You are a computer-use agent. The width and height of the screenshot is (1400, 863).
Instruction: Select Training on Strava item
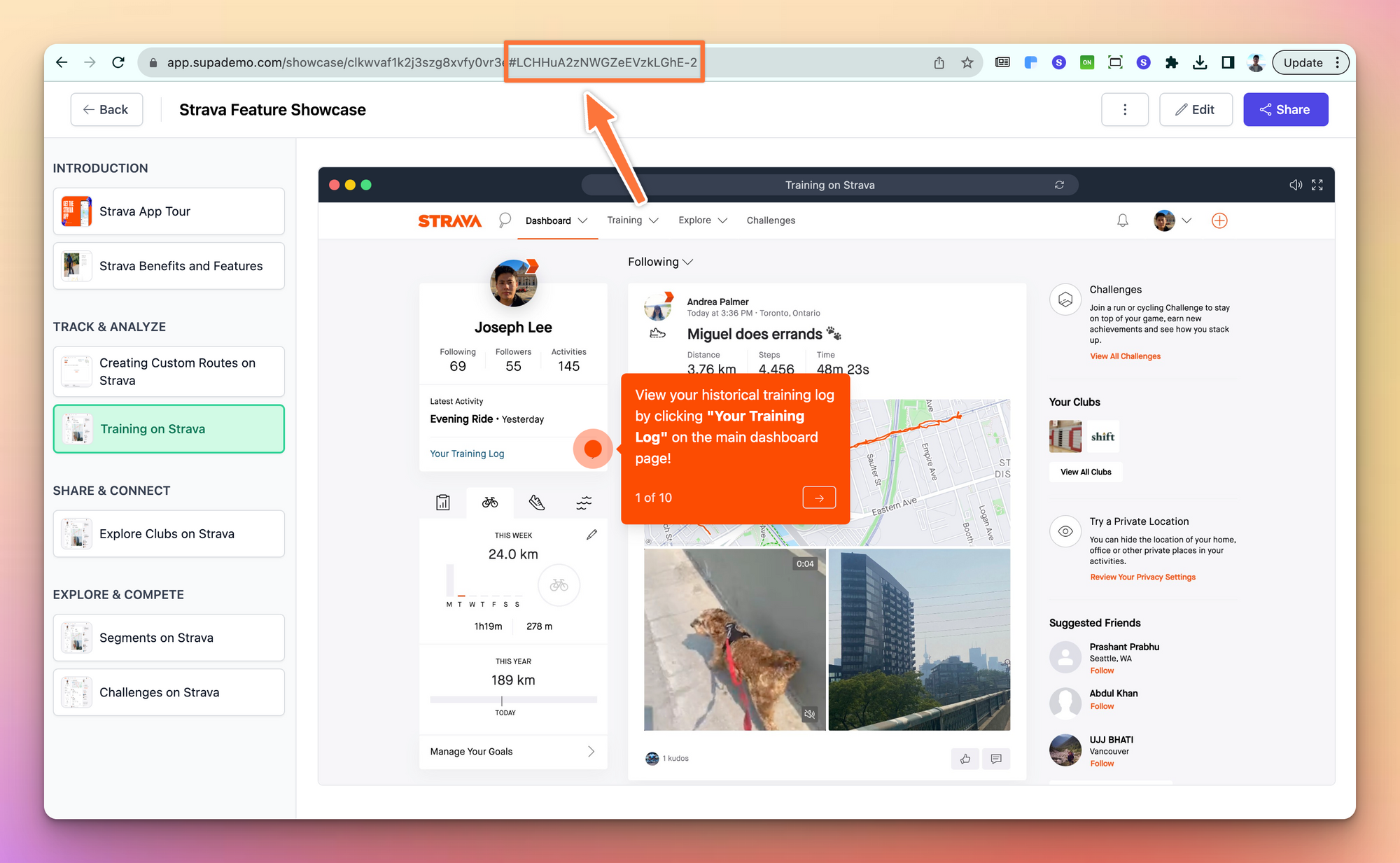[169, 429]
